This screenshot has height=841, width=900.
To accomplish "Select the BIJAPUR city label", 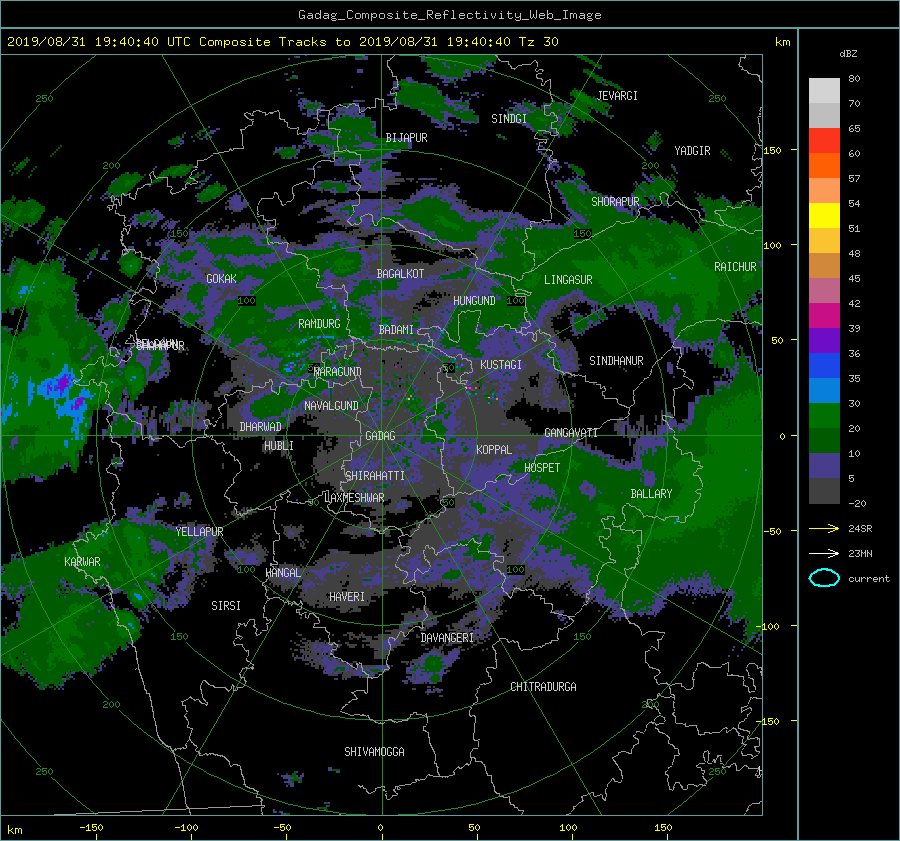I will point(406,138).
